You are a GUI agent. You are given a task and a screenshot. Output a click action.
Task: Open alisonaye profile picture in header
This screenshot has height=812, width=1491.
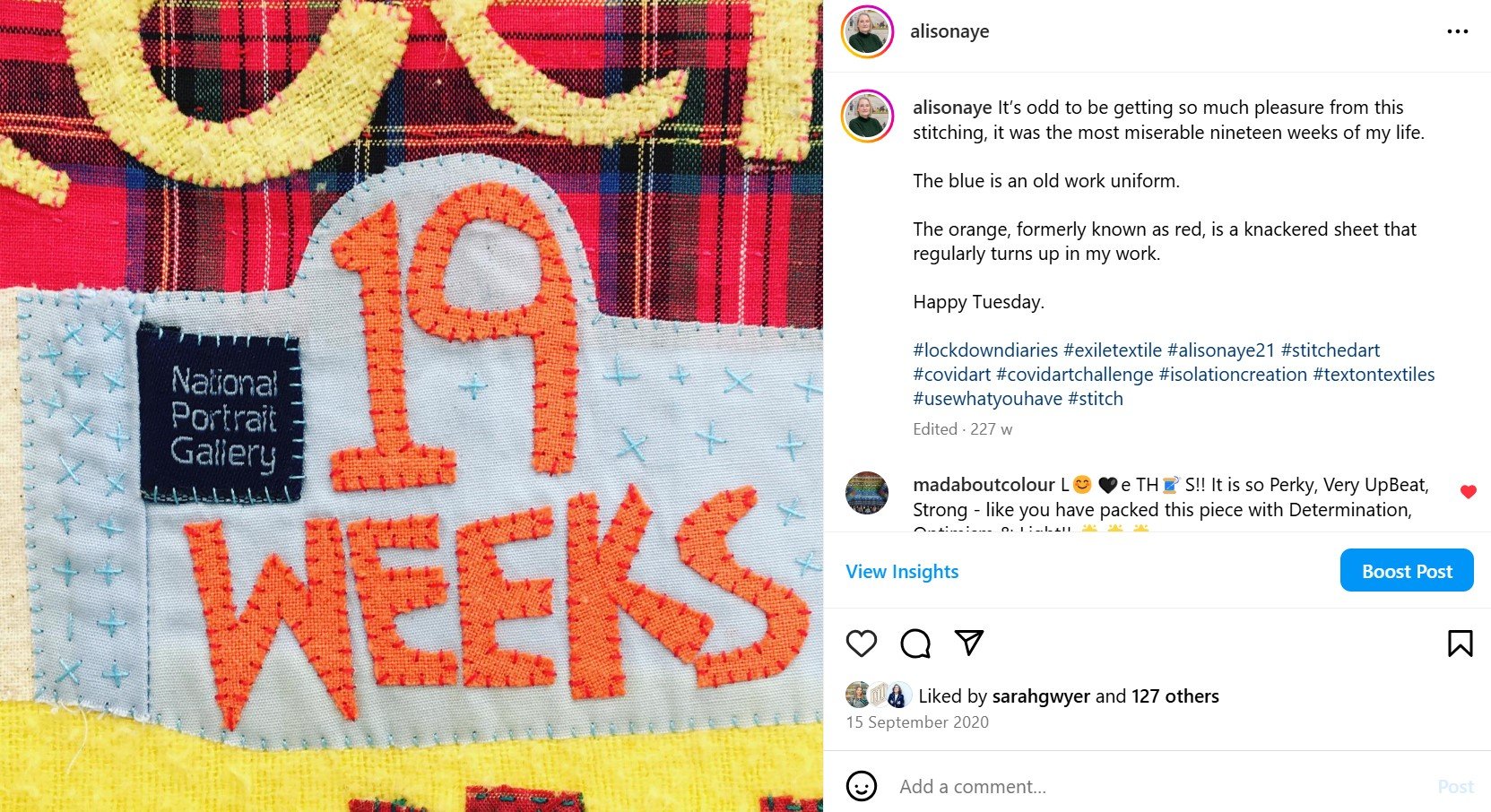click(x=867, y=31)
